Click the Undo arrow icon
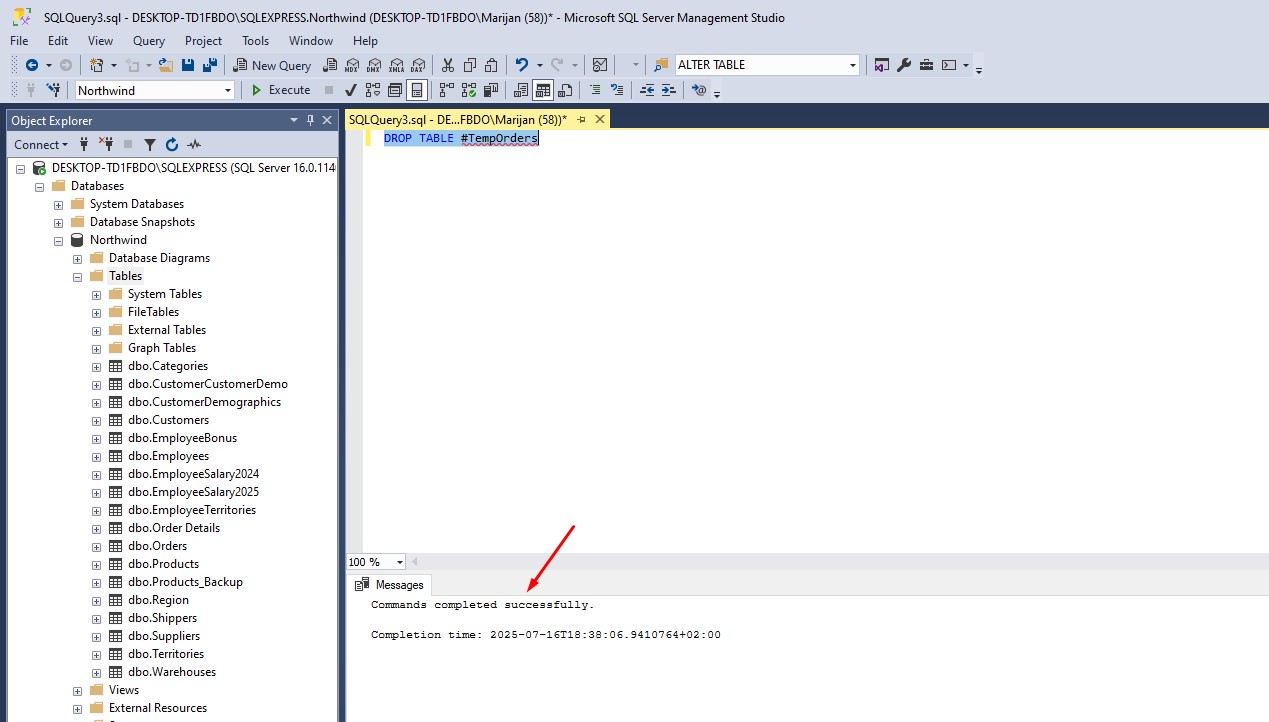Screen dimensions: 1269x722 pos(521,65)
